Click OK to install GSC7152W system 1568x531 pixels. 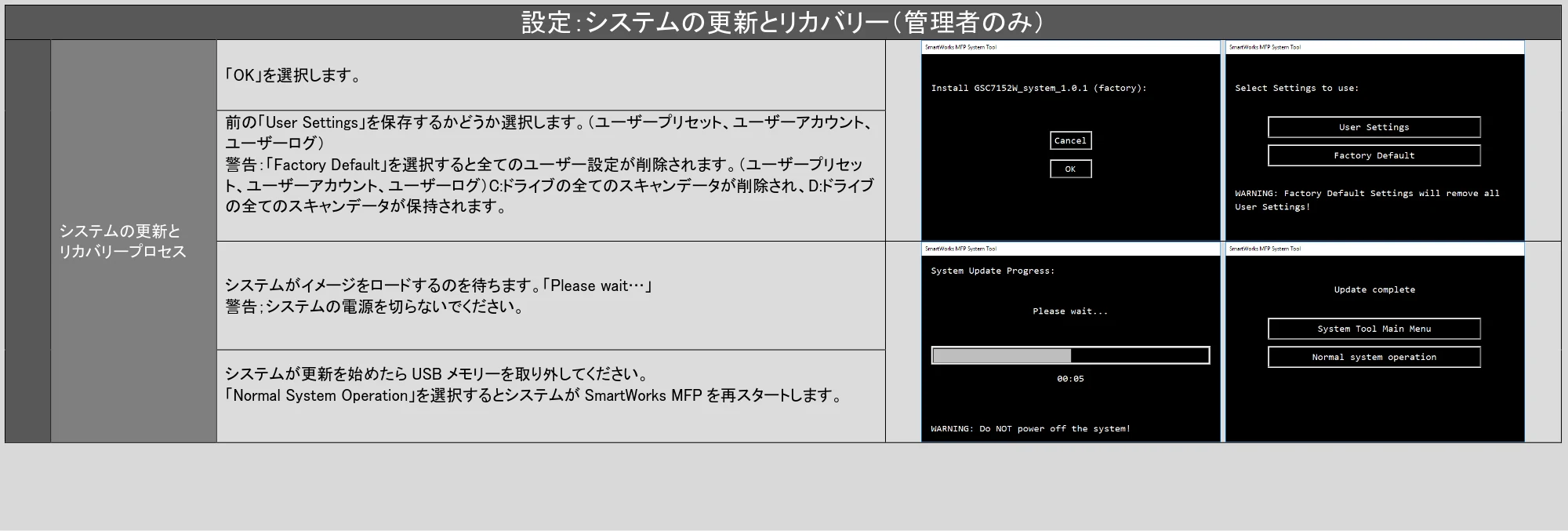[x=1070, y=169]
